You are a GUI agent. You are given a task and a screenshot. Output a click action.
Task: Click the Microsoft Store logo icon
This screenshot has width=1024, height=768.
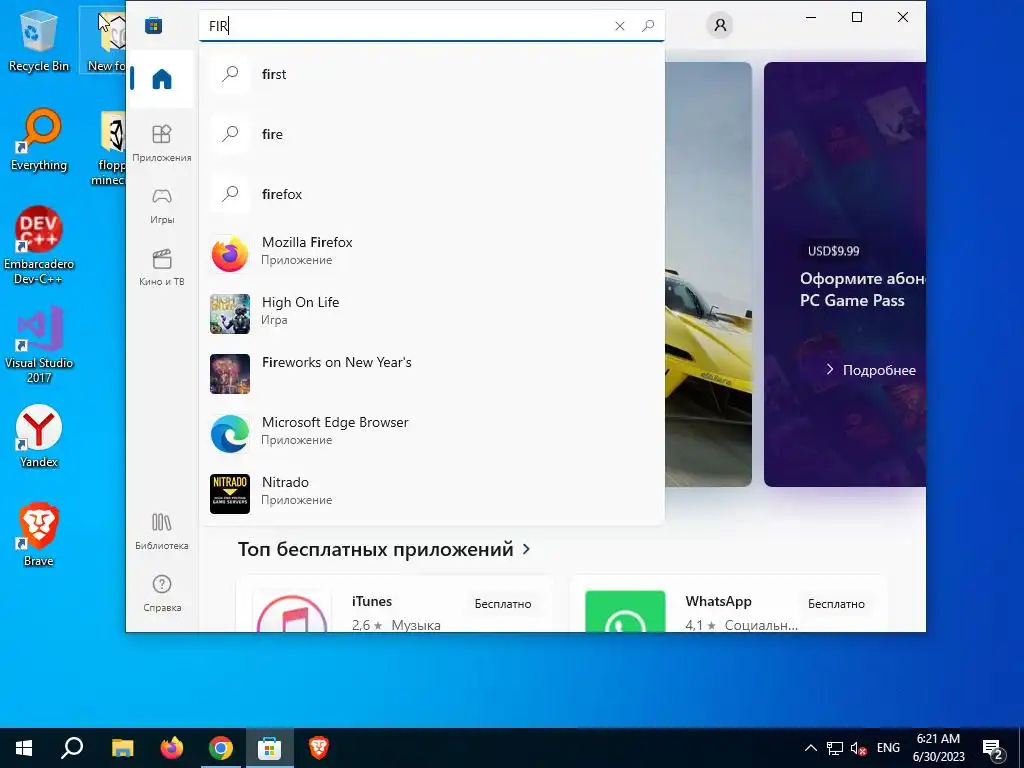[x=153, y=26]
